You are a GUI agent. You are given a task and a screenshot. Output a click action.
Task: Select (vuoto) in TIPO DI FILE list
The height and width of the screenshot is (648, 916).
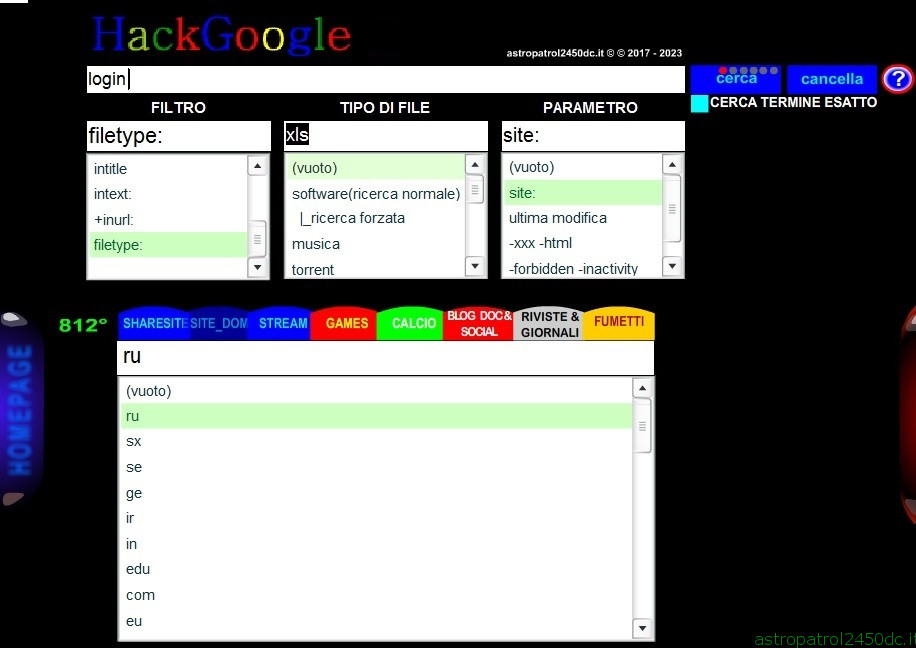[376, 168]
